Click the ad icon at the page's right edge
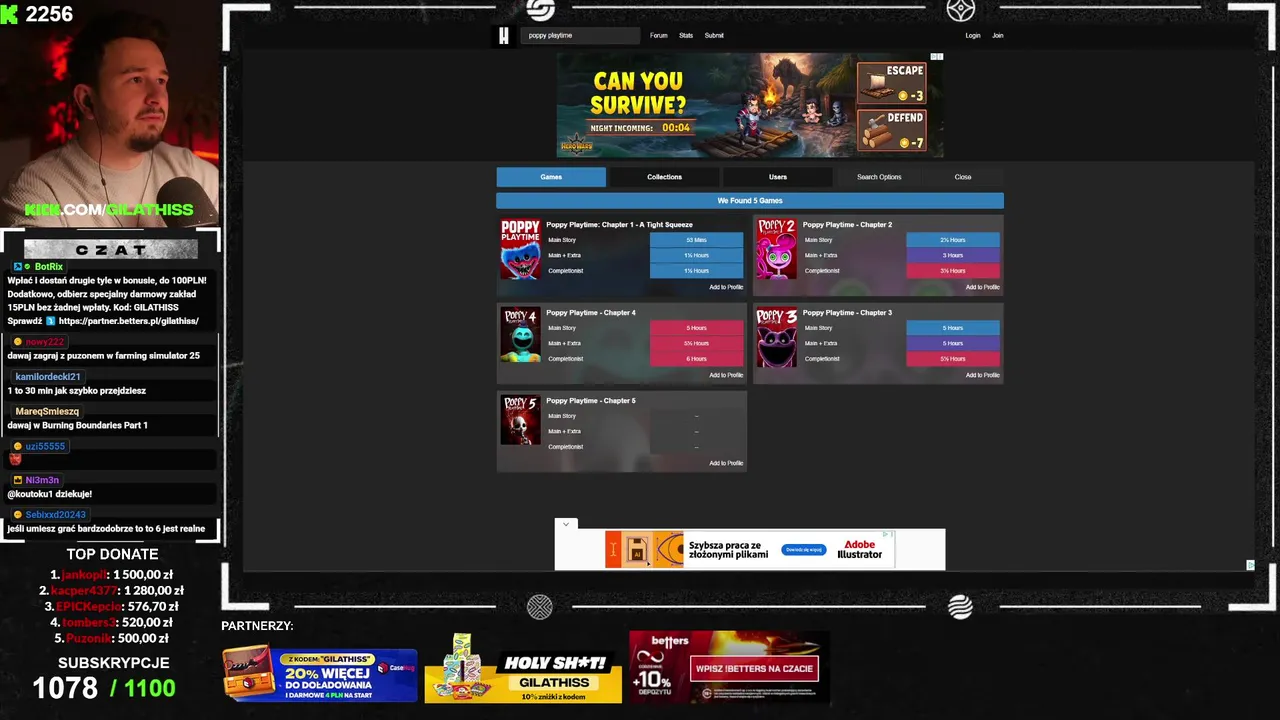Screen dimensions: 1280x720 click(x=1250, y=565)
